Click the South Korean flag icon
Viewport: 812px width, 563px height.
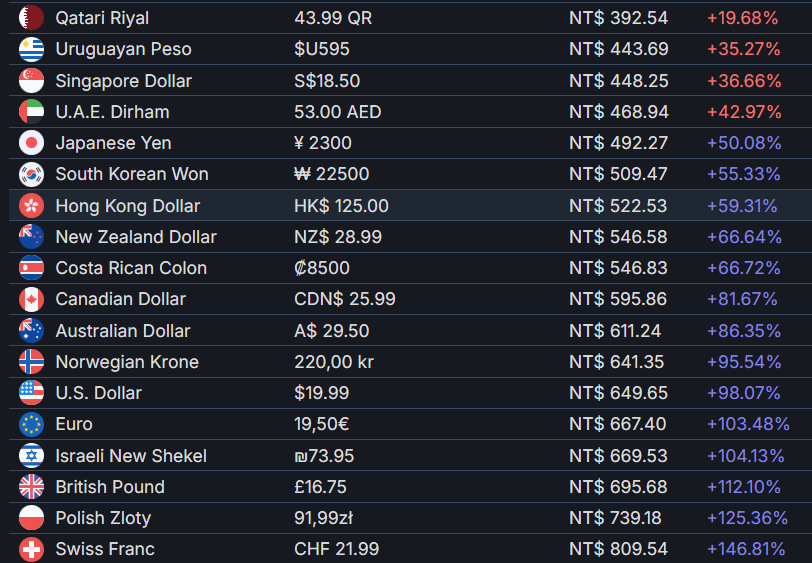[31, 174]
